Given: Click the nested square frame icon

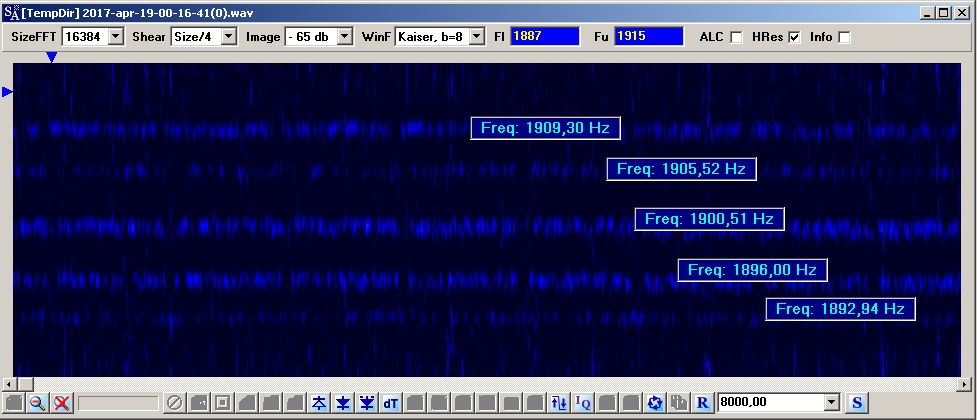Looking at the screenshot, I should 222,403.
